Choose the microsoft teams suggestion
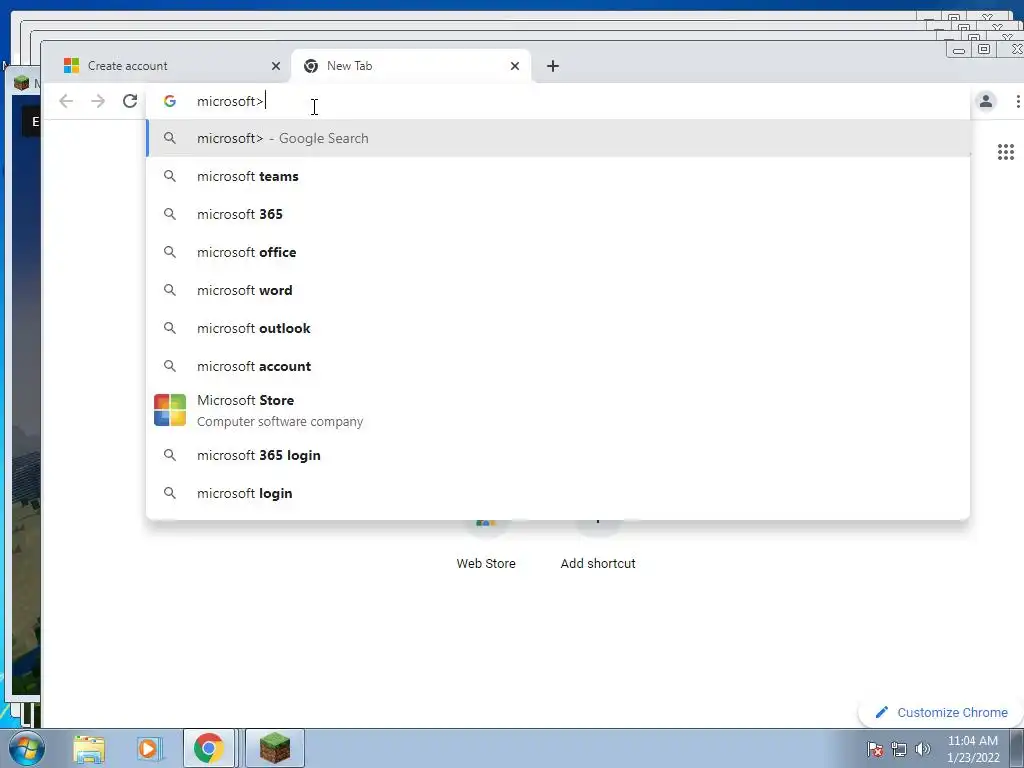The image size is (1024, 768). point(558,176)
